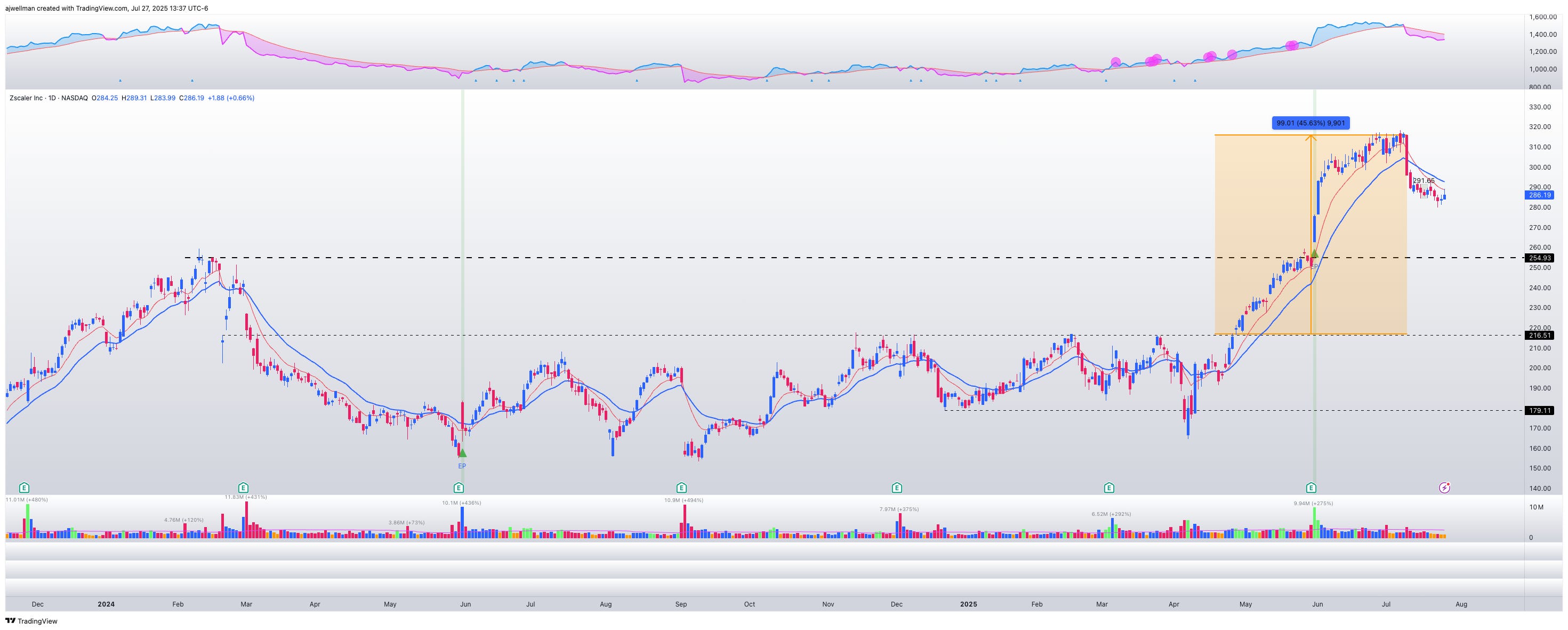
Task: Click the green EP triangle marker near June 2024
Action: 462,453
